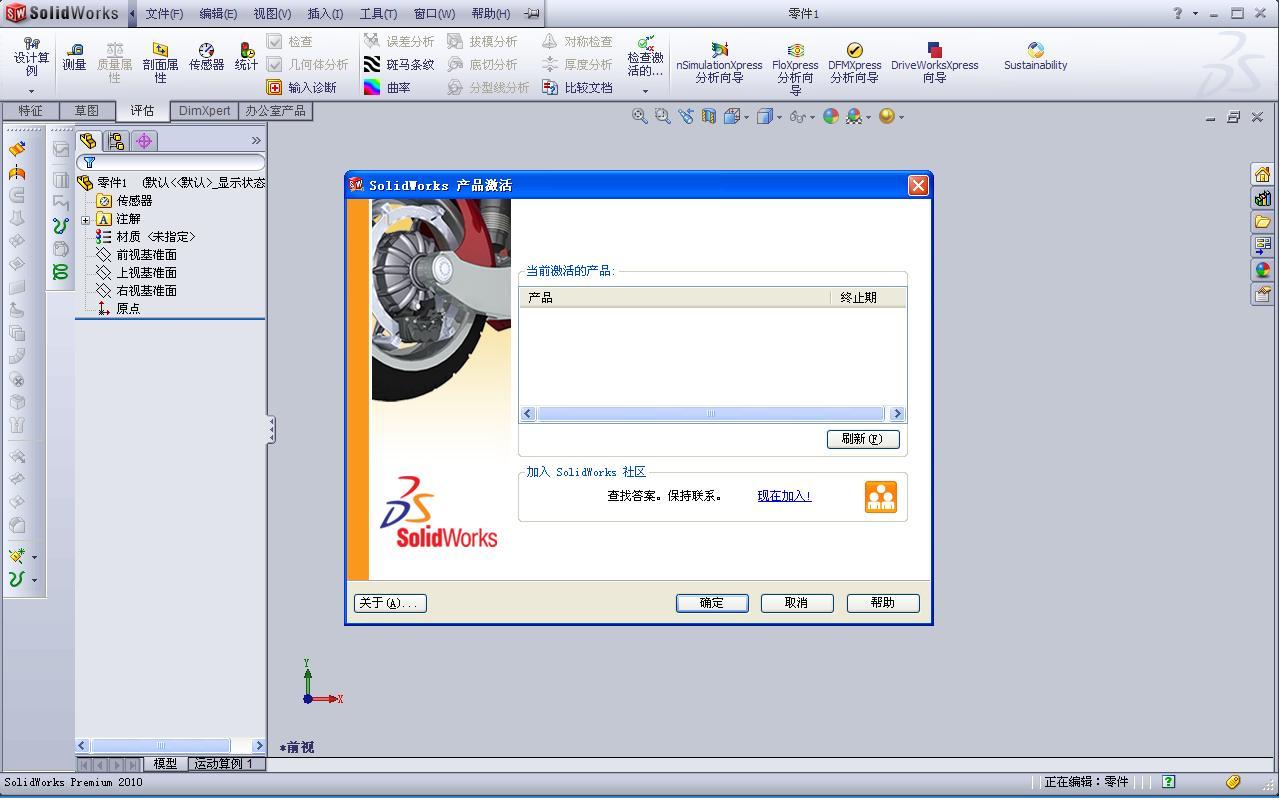Click the 检查激活的 check active document icon
Image resolution: width=1280 pixels, height=800 pixels.
646,44
